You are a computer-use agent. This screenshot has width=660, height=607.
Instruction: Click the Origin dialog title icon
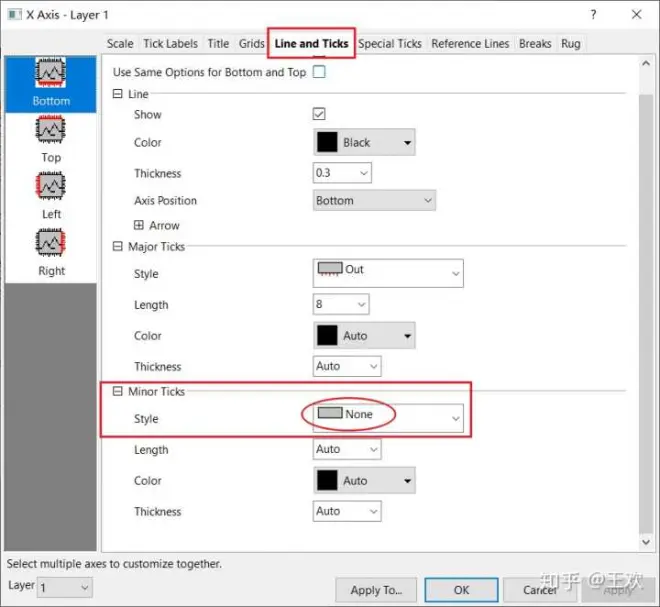[x=14, y=15]
